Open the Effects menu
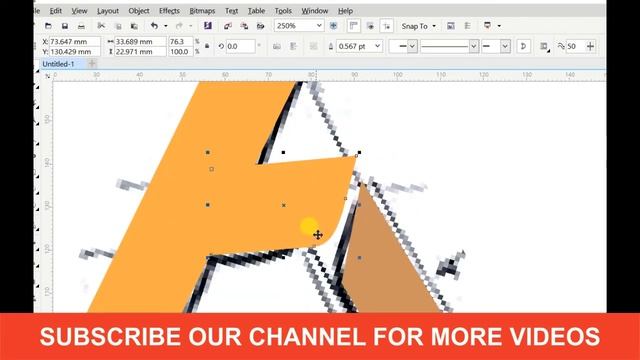This screenshot has height=360, width=640. coord(169,11)
